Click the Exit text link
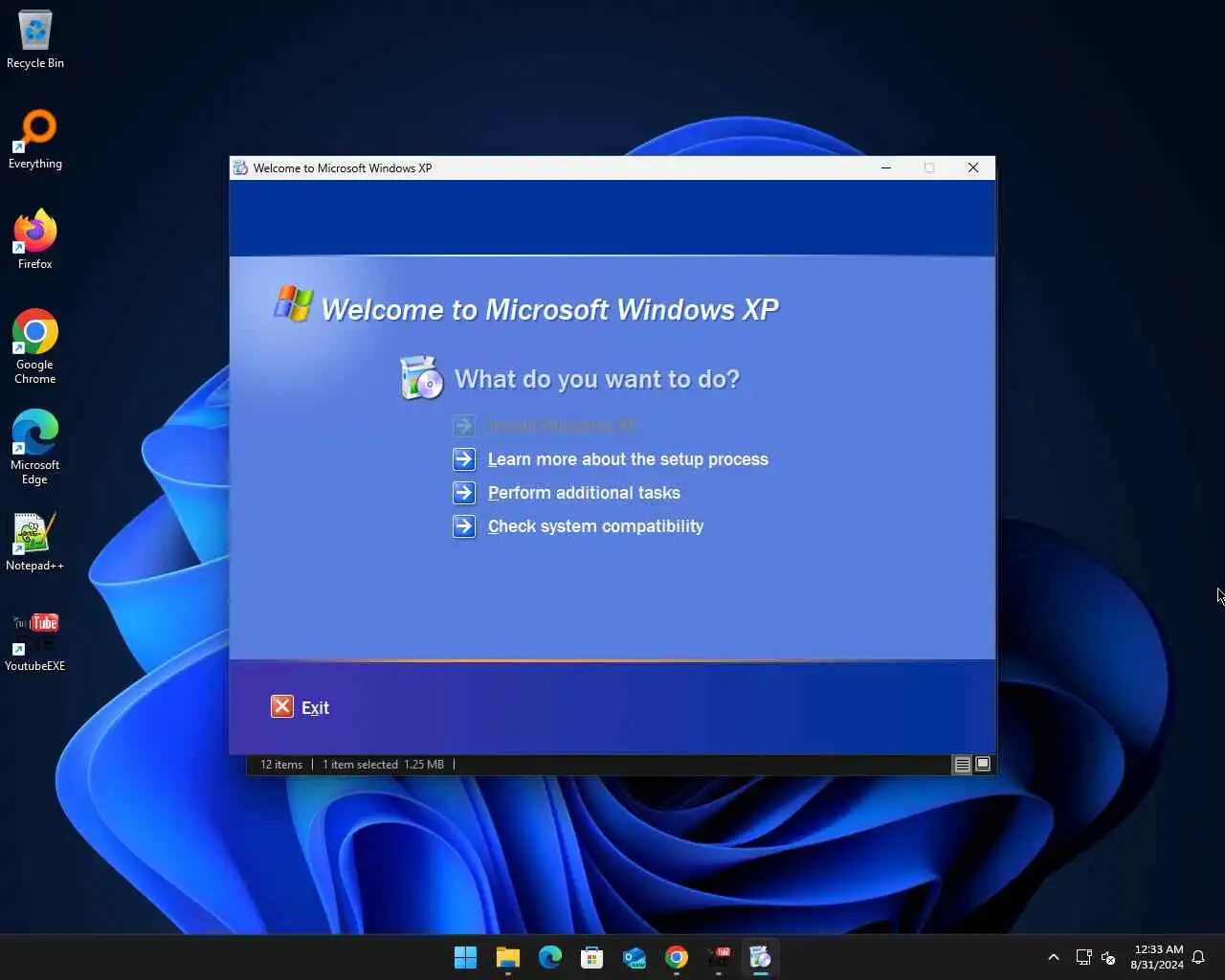 (315, 708)
